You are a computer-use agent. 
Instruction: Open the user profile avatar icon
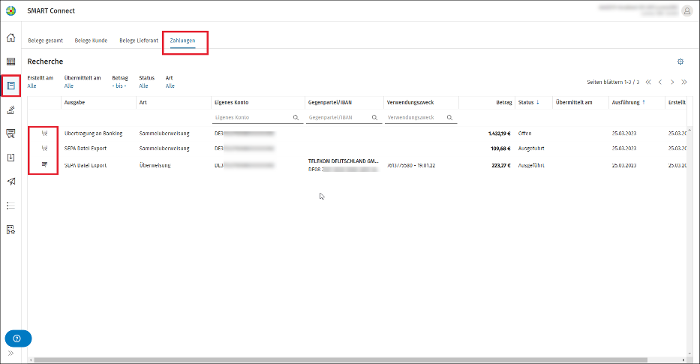tap(687, 11)
